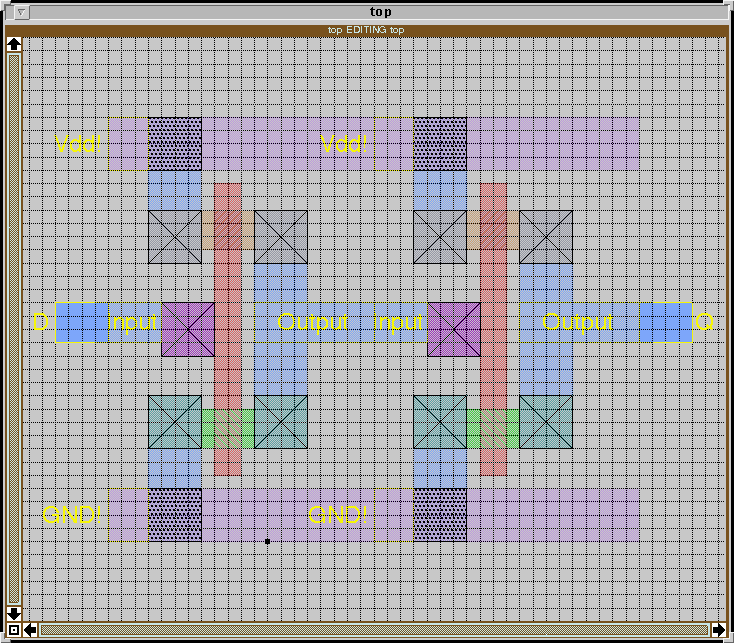Screen dimensions: 734x643
Task: Select second inverter's PMOS gate on tan diffusion
Action: click(493, 230)
